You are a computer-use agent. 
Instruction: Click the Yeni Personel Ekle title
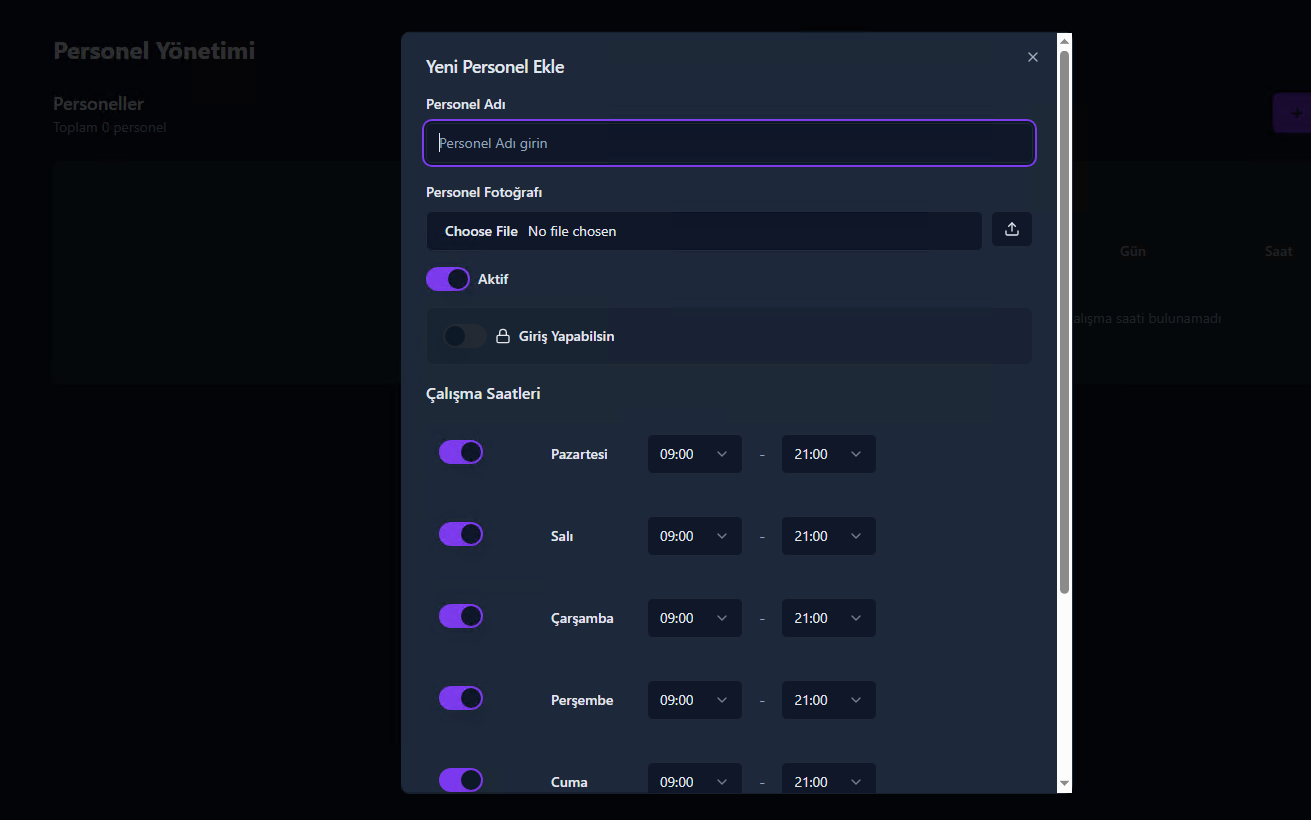pos(495,67)
